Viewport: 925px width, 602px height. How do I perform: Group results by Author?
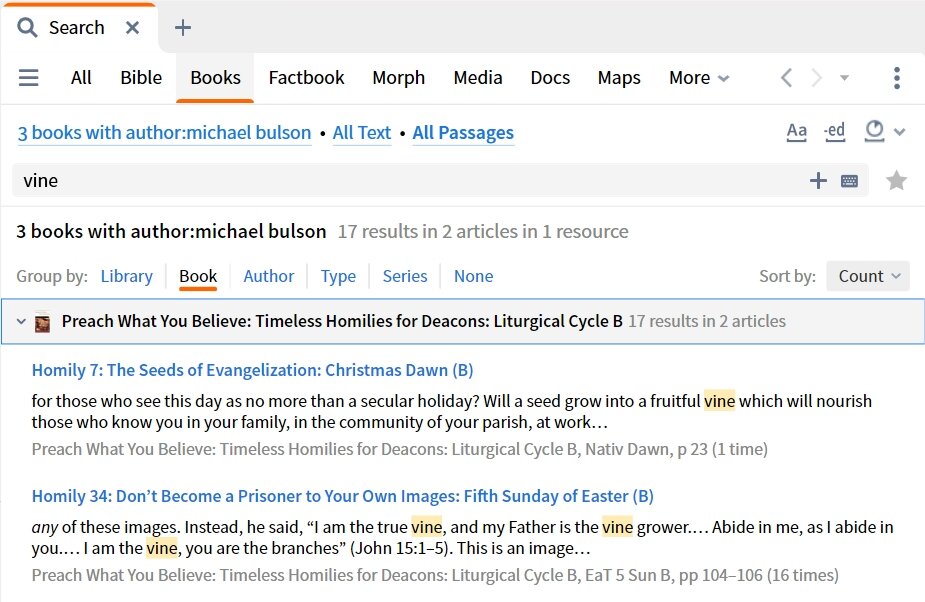tap(269, 276)
